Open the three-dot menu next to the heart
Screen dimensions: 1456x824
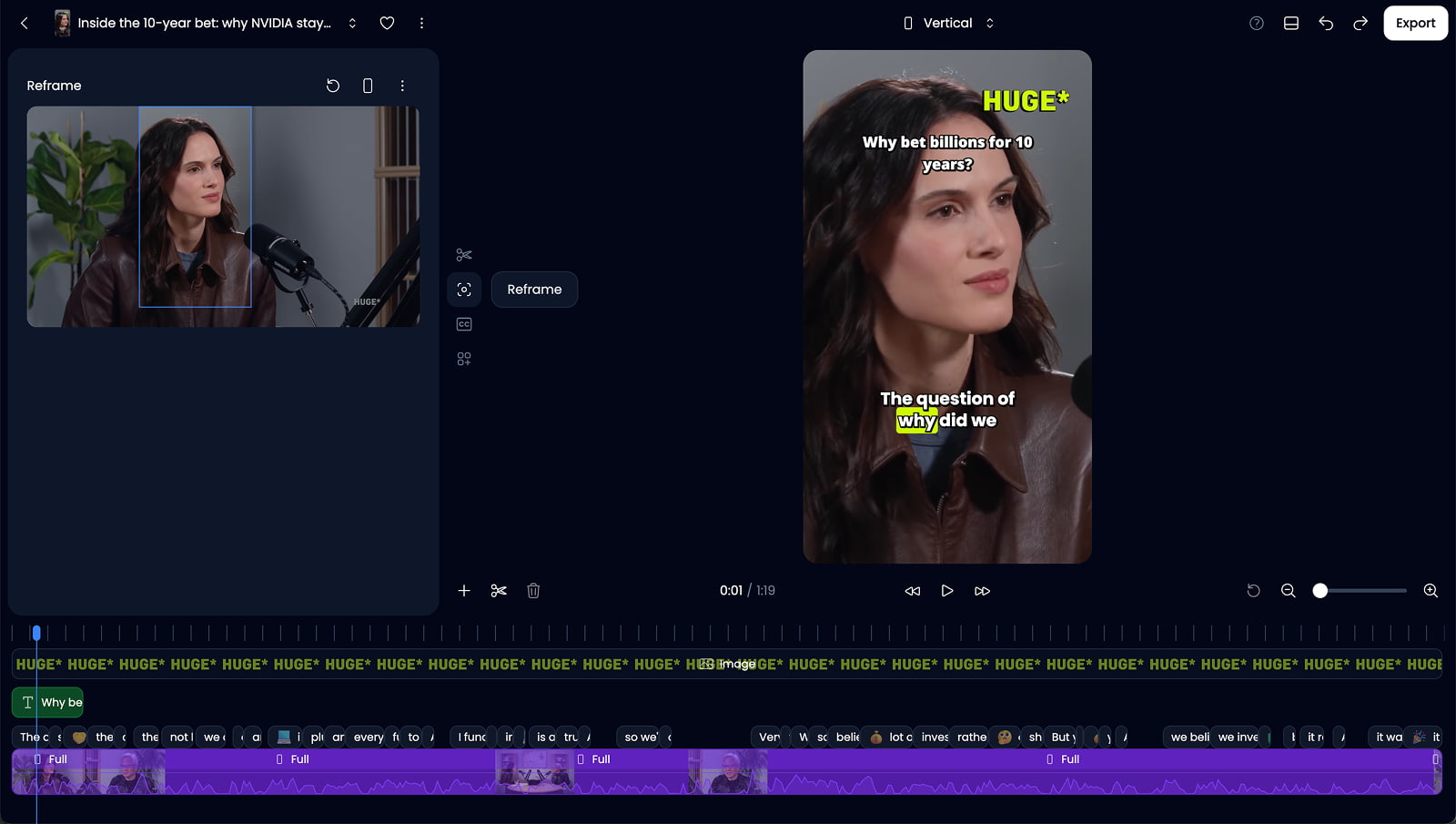(x=421, y=23)
